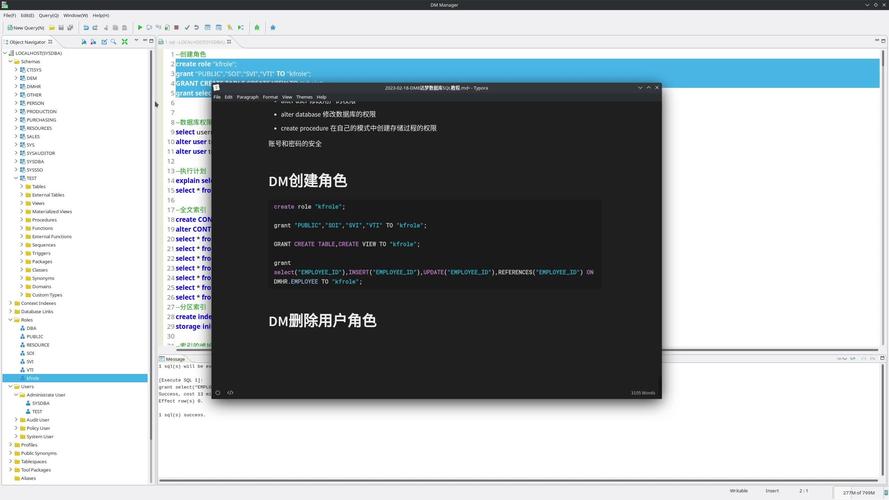
Task: Collapse the Roles folder
Action: point(10,320)
